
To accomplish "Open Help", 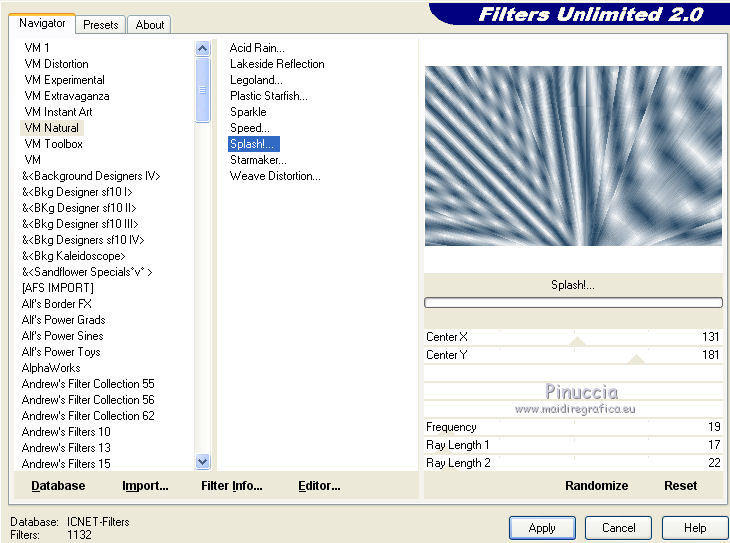I will 695,528.
